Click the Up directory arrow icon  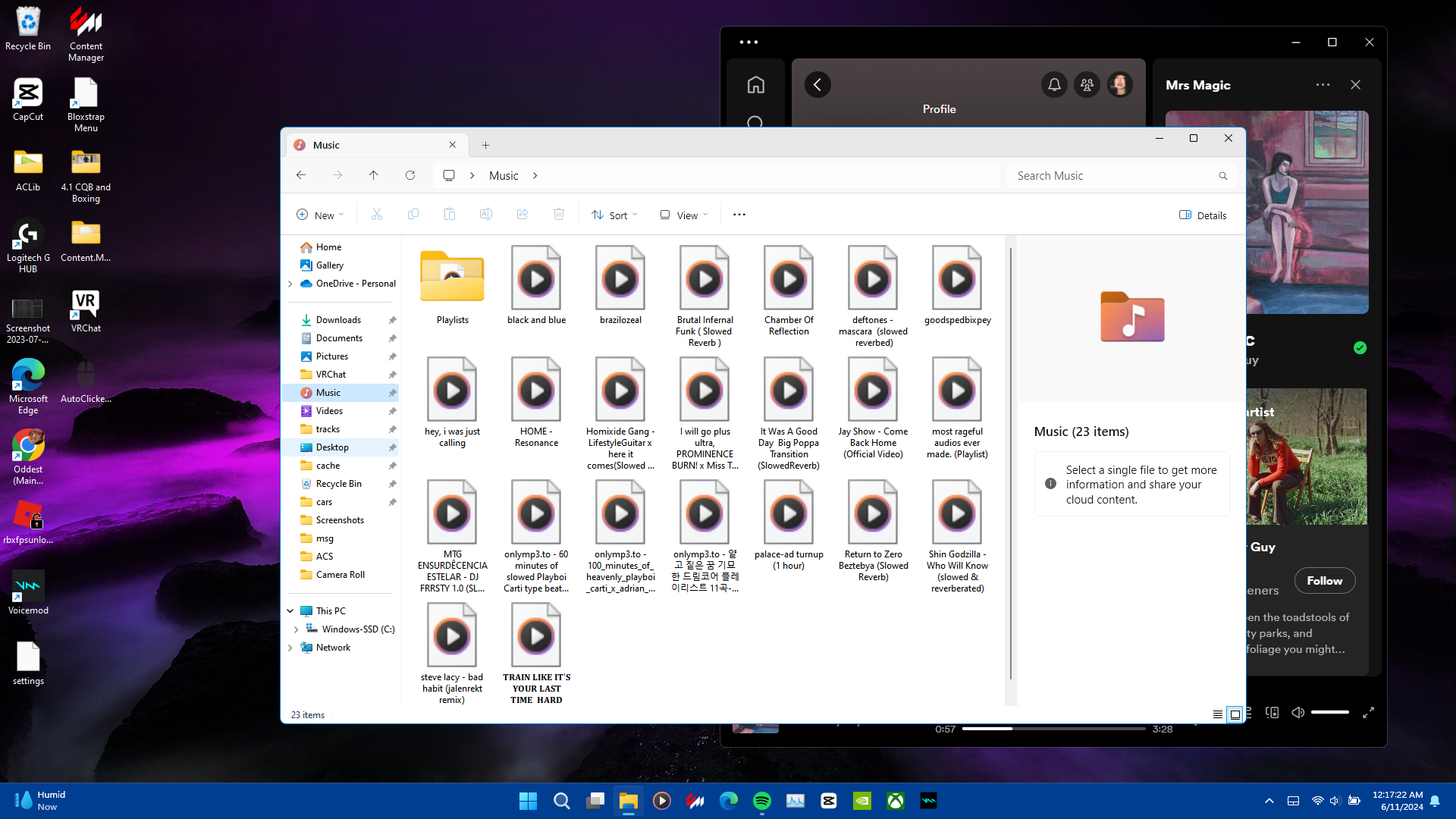click(x=374, y=175)
